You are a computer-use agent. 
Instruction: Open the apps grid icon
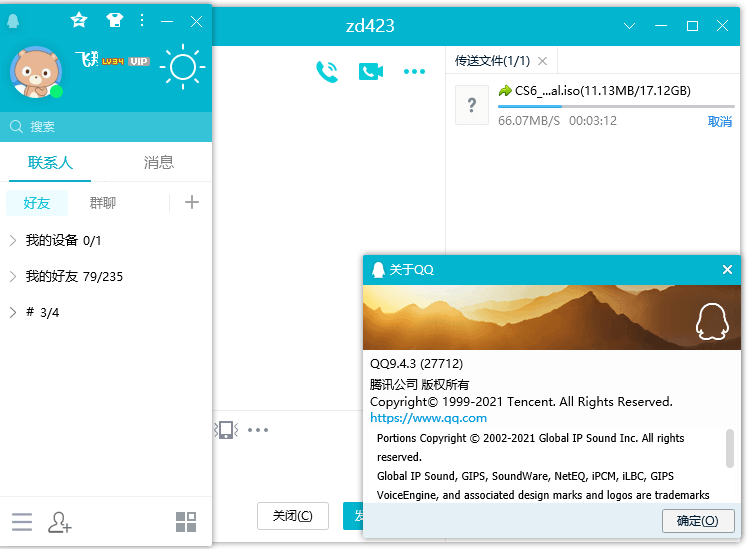[186, 522]
